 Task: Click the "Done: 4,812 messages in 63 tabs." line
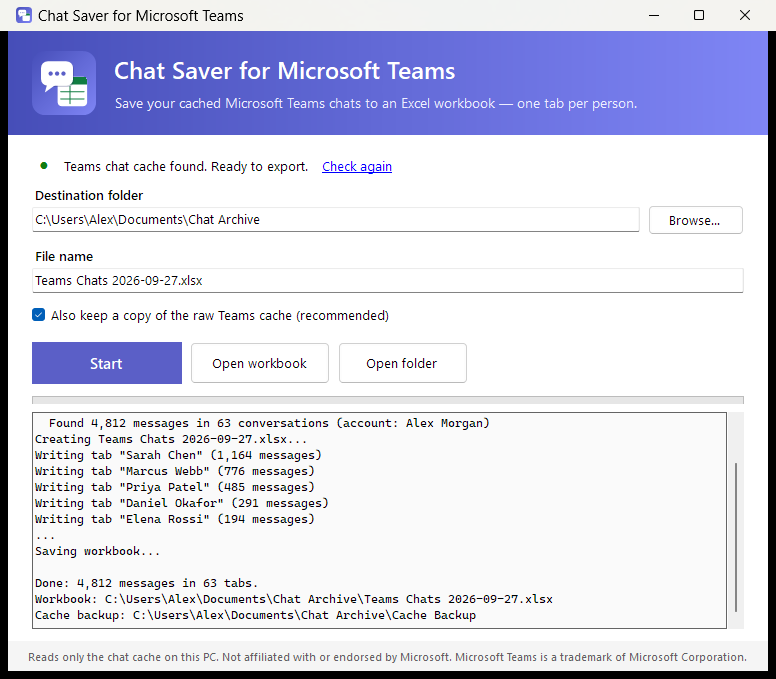coord(146,583)
